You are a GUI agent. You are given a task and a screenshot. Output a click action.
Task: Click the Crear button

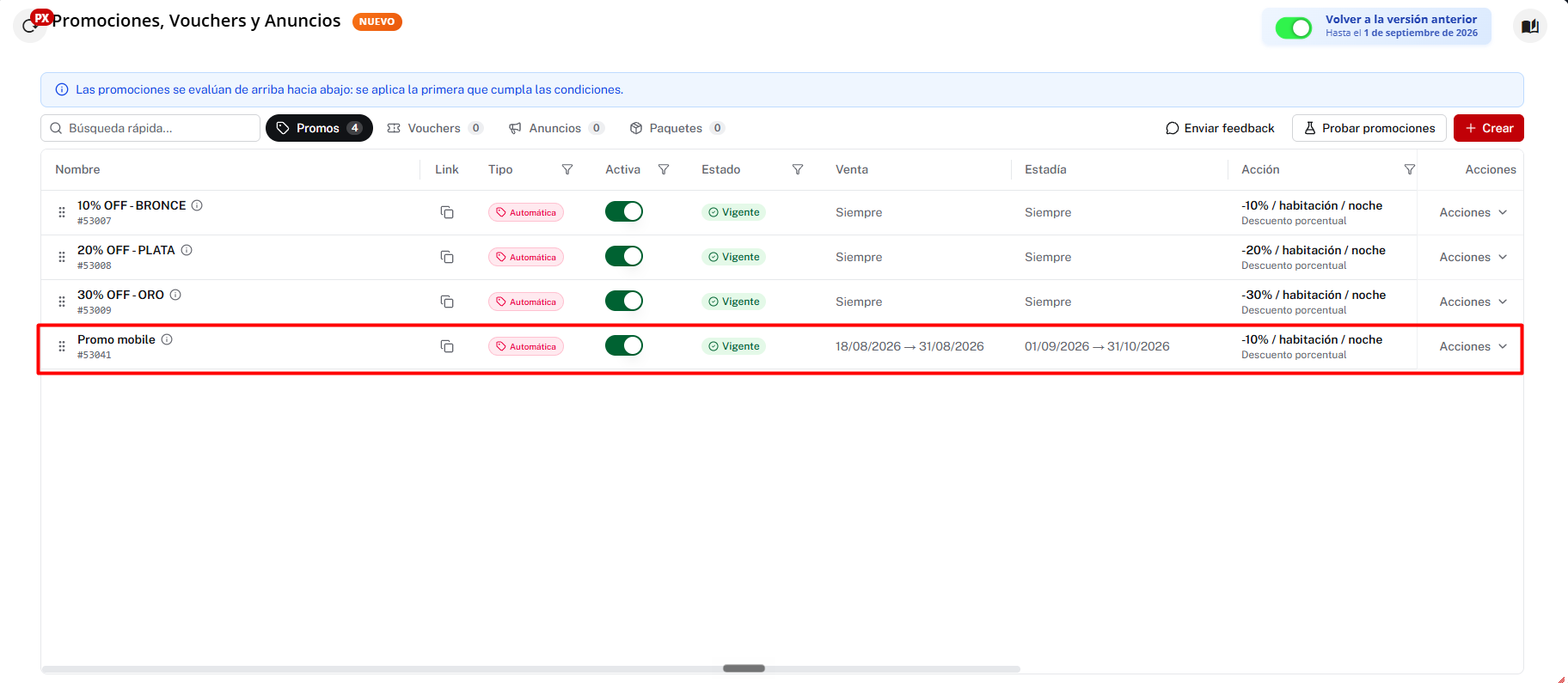click(x=1489, y=128)
